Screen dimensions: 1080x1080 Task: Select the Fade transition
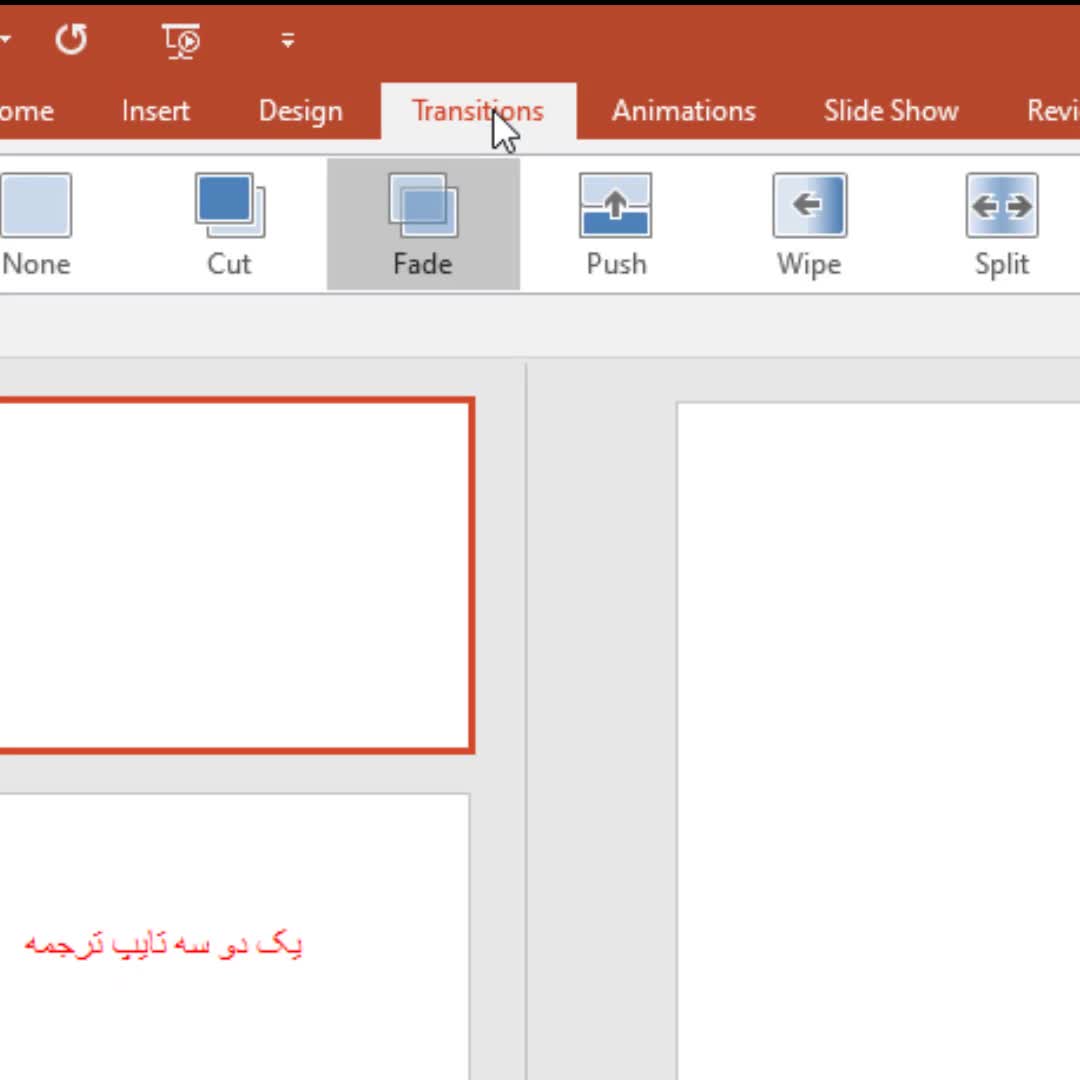click(x=423, y=225)
